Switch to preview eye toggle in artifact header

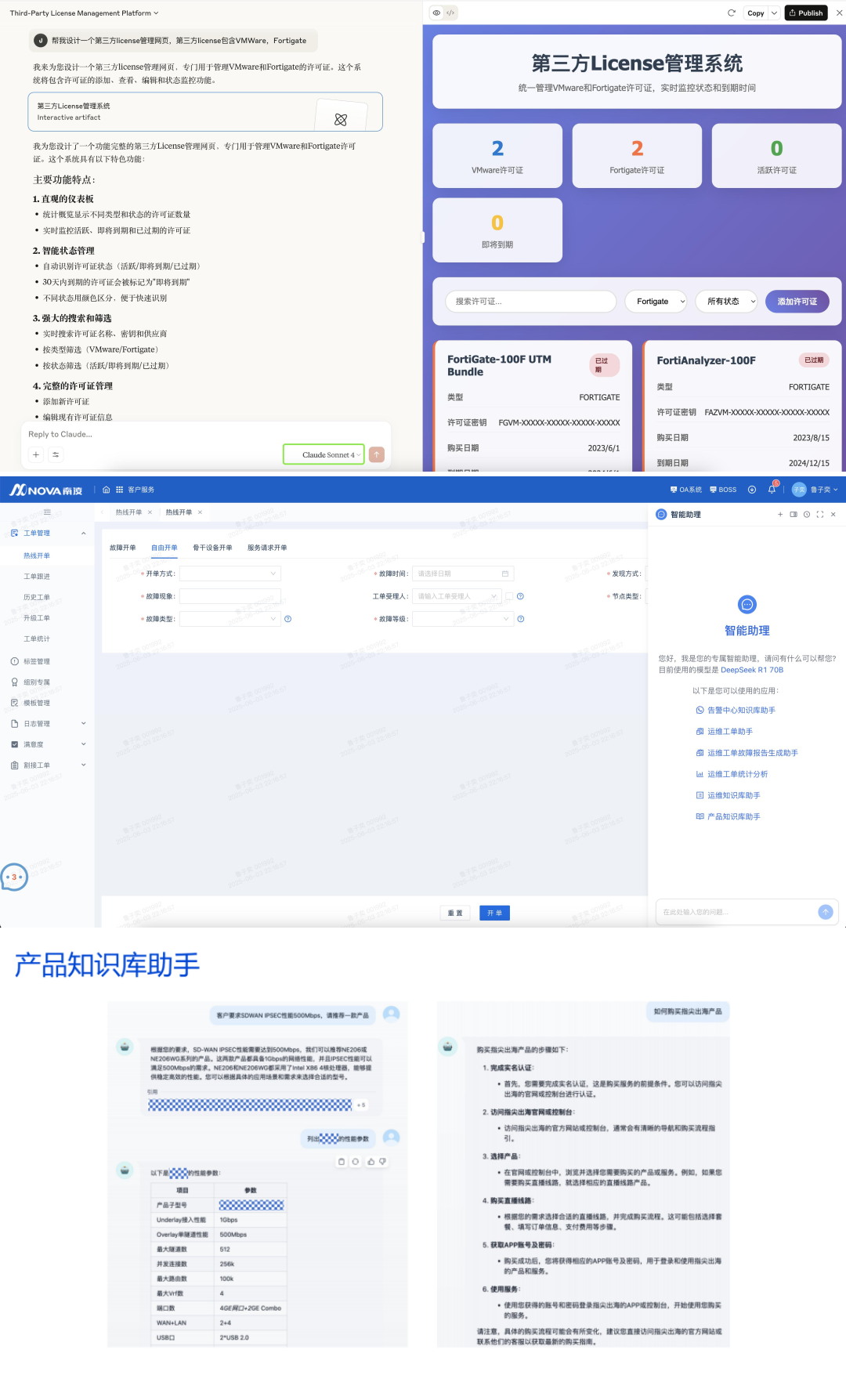click(x=436, y=13)
